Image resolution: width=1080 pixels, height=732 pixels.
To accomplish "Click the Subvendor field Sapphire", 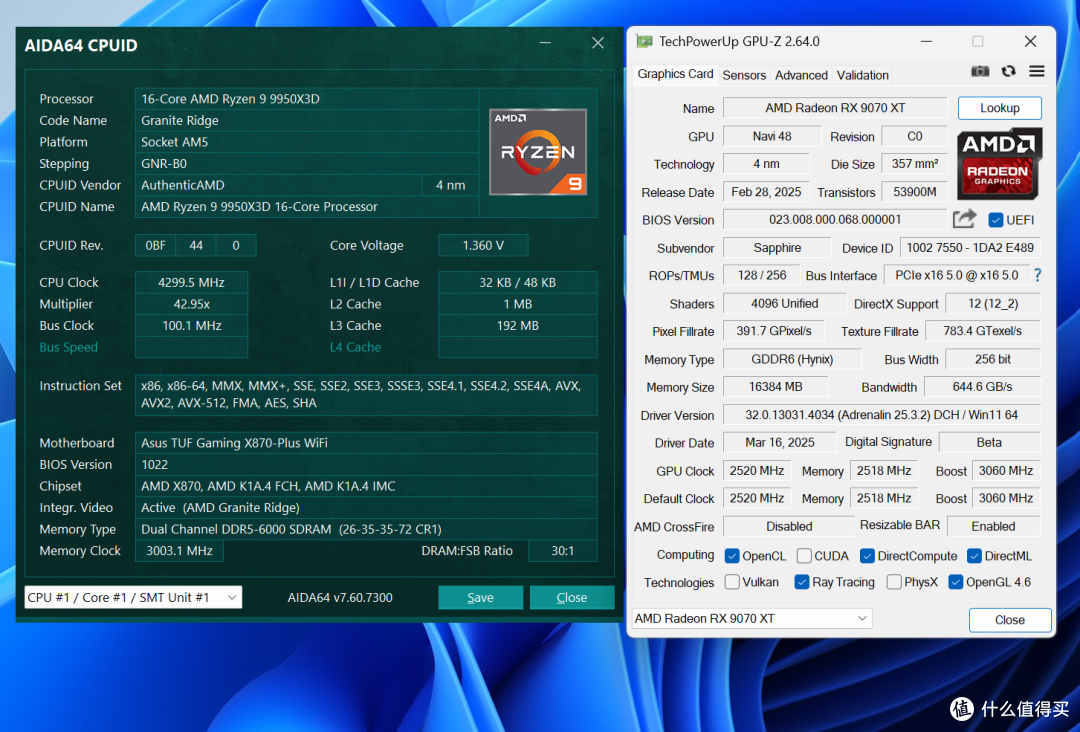I will click(777, 247).
